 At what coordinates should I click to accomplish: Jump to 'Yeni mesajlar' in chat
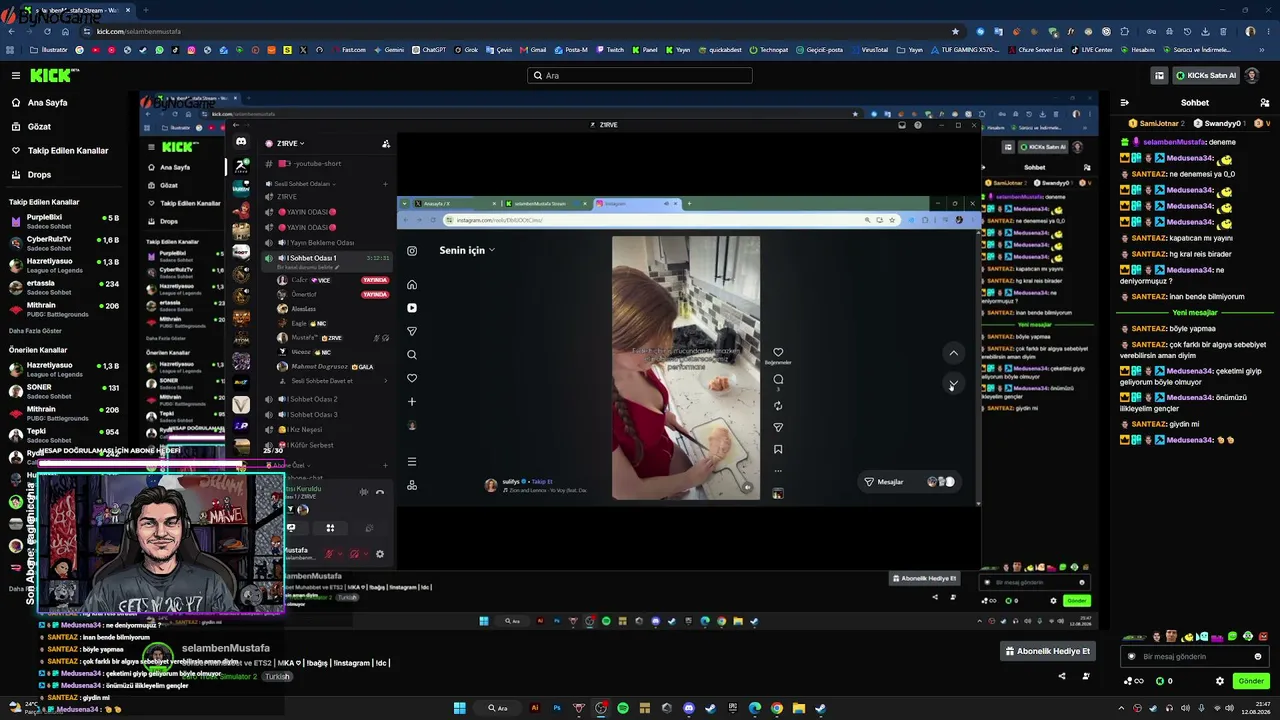1194,313
